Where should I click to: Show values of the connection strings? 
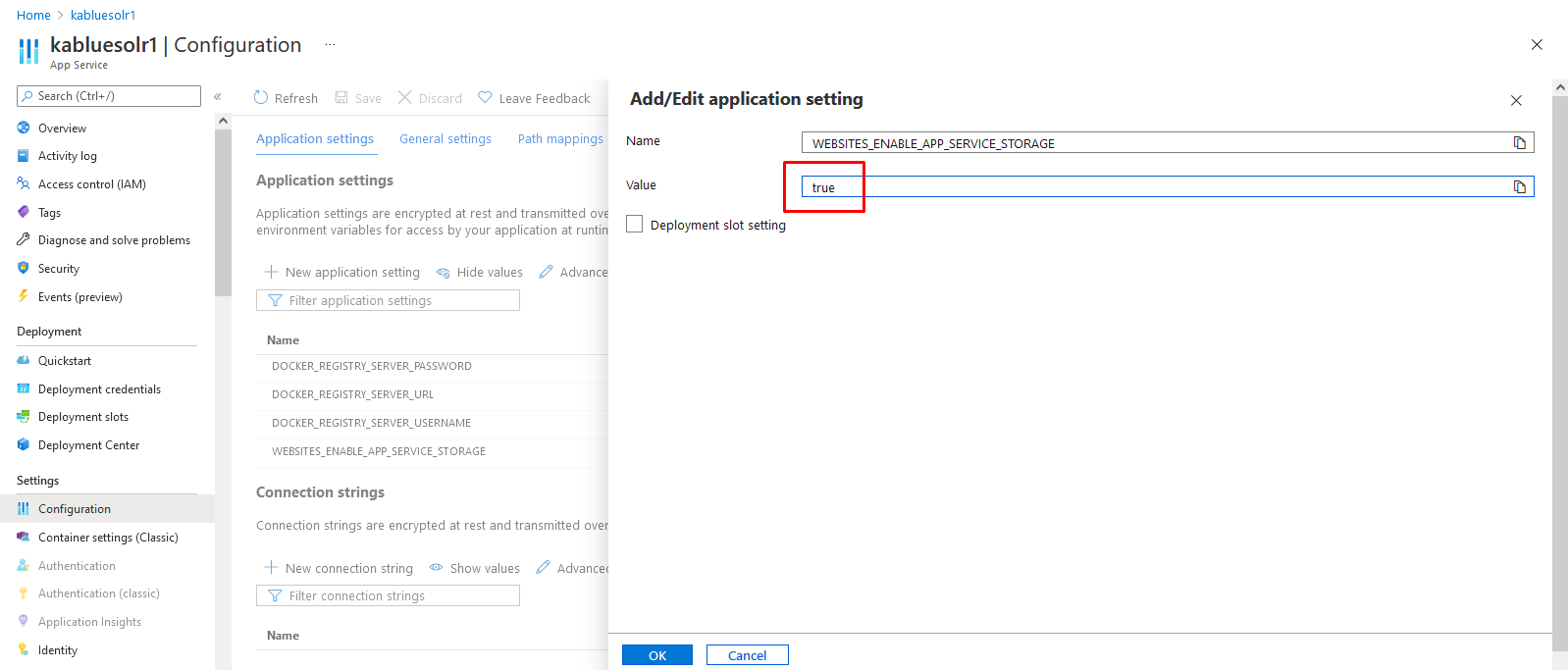475,569
